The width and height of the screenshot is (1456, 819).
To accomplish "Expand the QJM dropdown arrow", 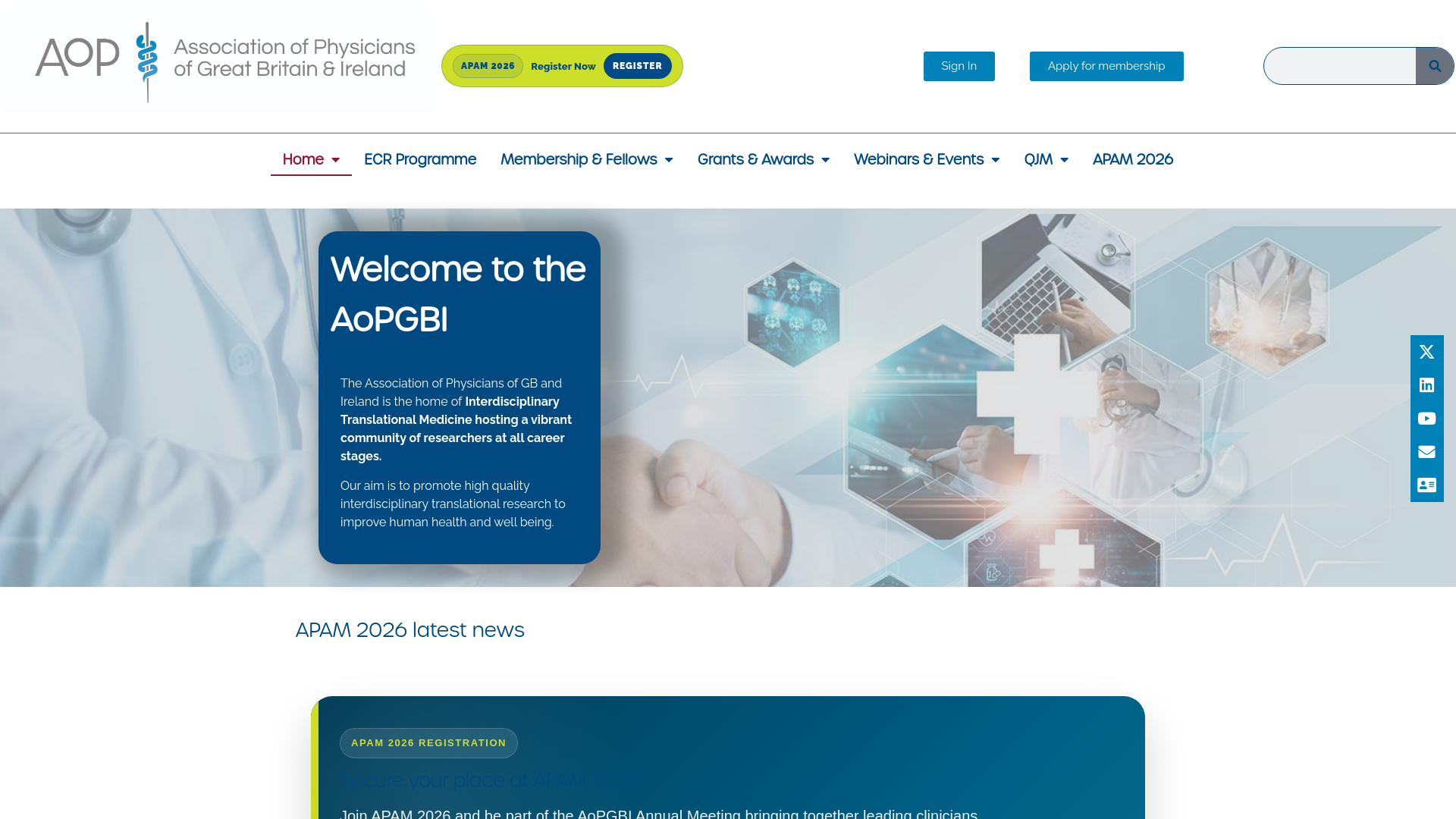I will (x=1064, y=160).
